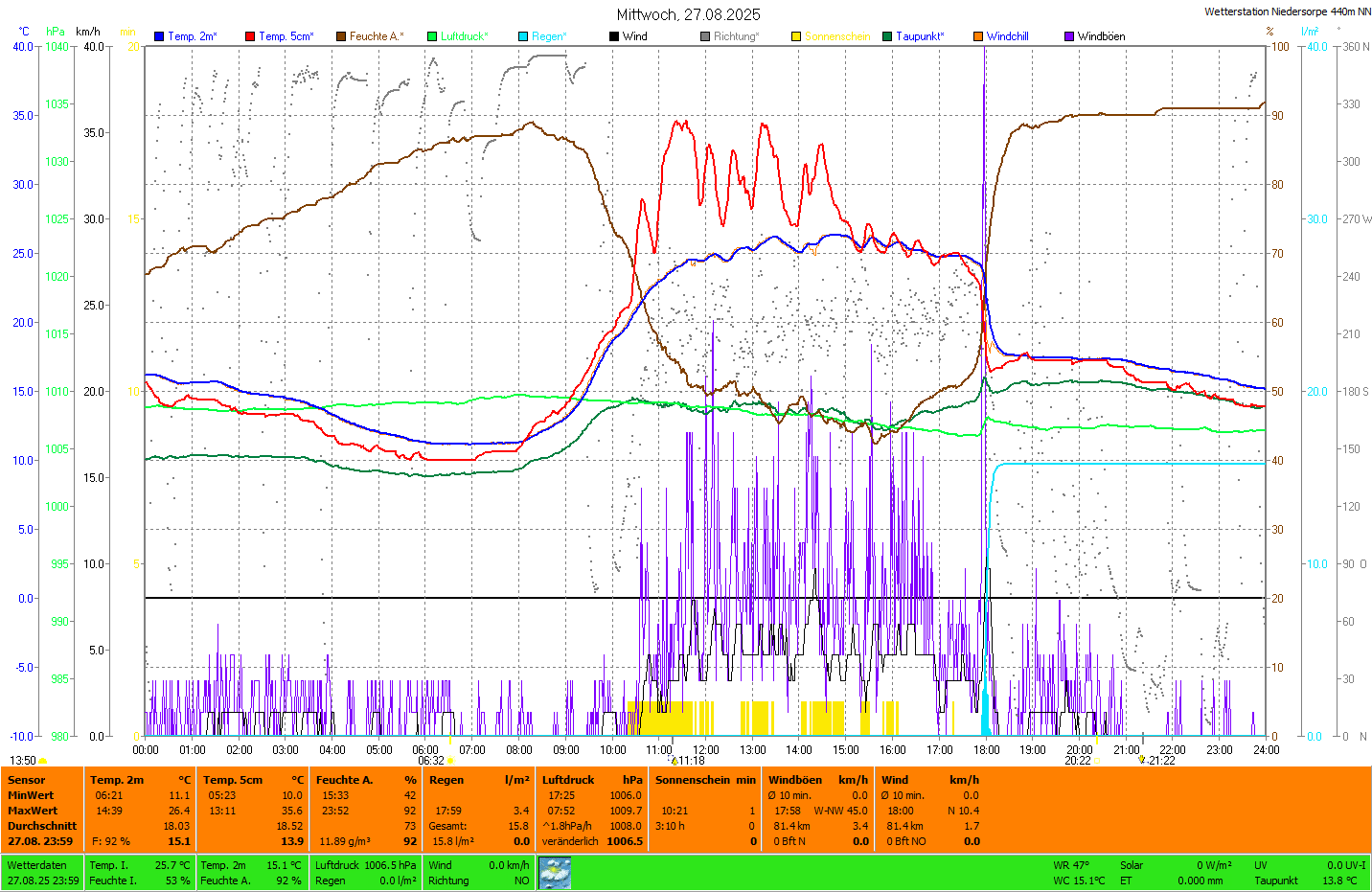Click the purple Windböen legend square
1372x892 pixels.
1069,36
